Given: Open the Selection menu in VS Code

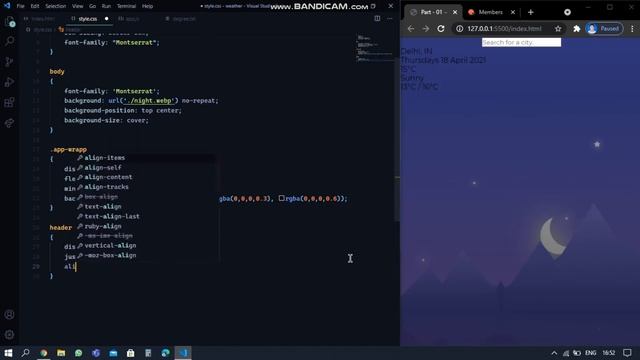Looking at the screenshot, I should click(56, 6).
